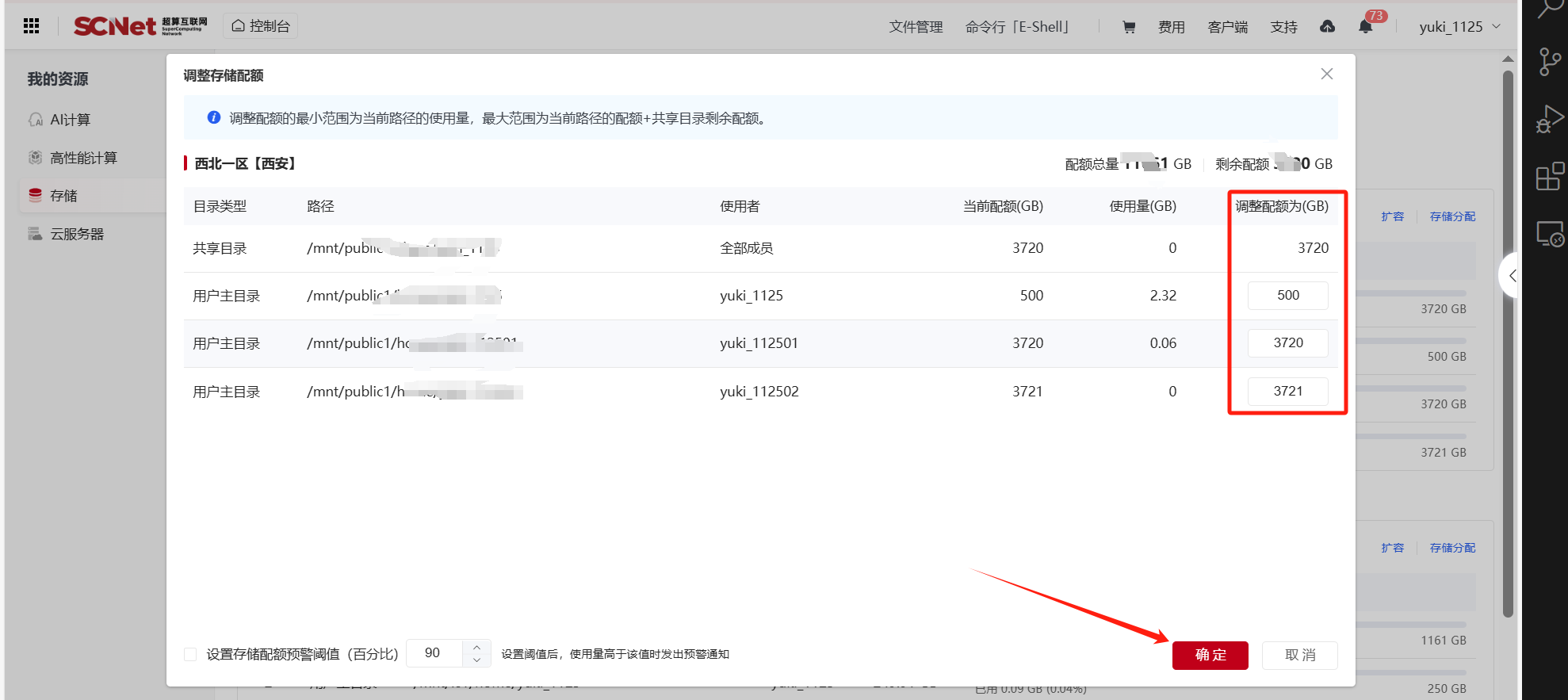
Task: Expand the yuki_1125 account dropdown
Action: (x=1459, y=27)
